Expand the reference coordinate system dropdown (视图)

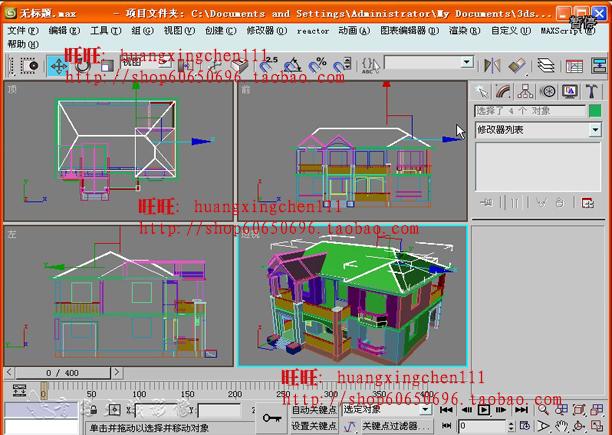click(x=166, y=62)
